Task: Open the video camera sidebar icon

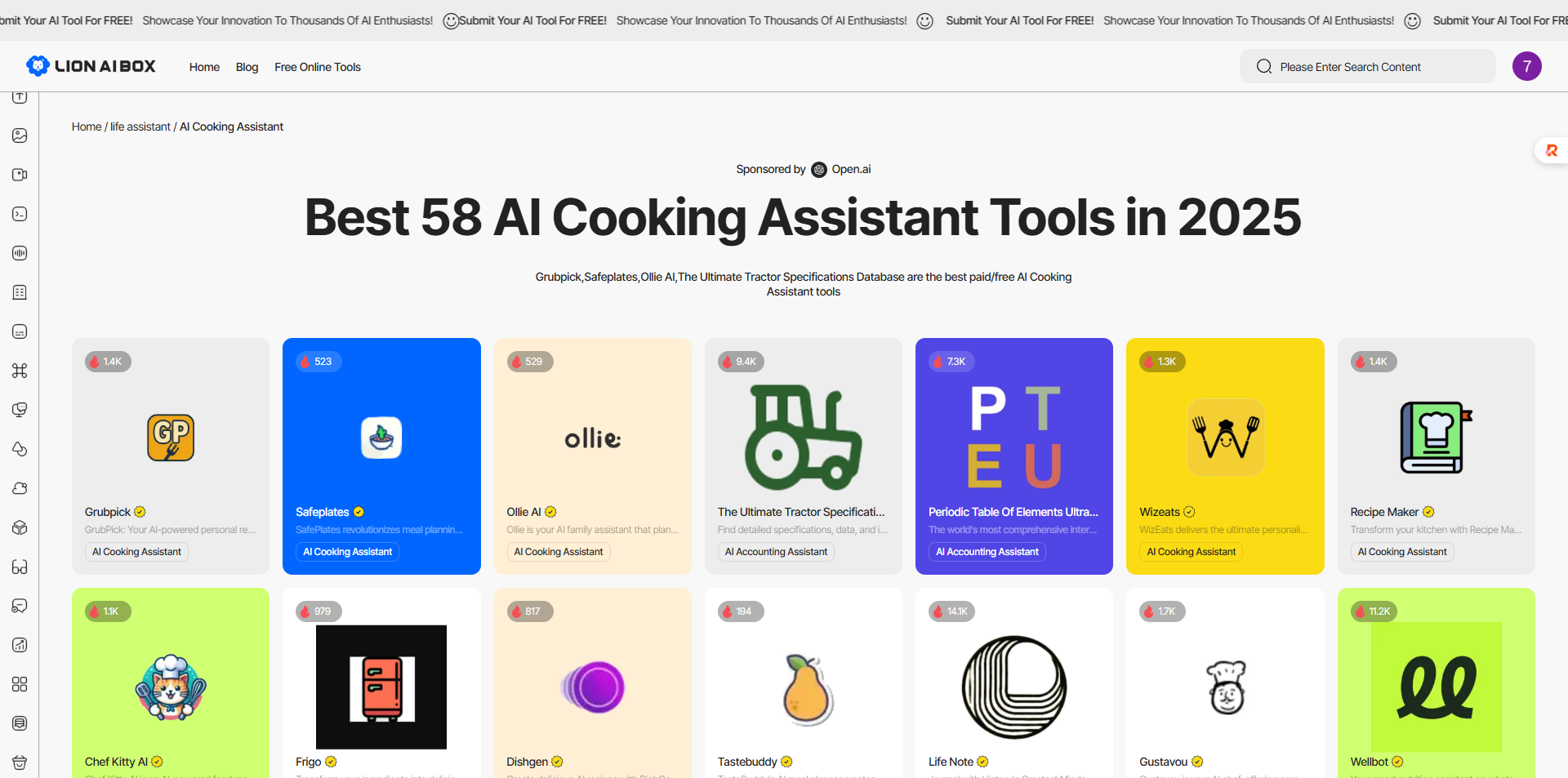Action: pyautogui.click(x=20, y=175)
